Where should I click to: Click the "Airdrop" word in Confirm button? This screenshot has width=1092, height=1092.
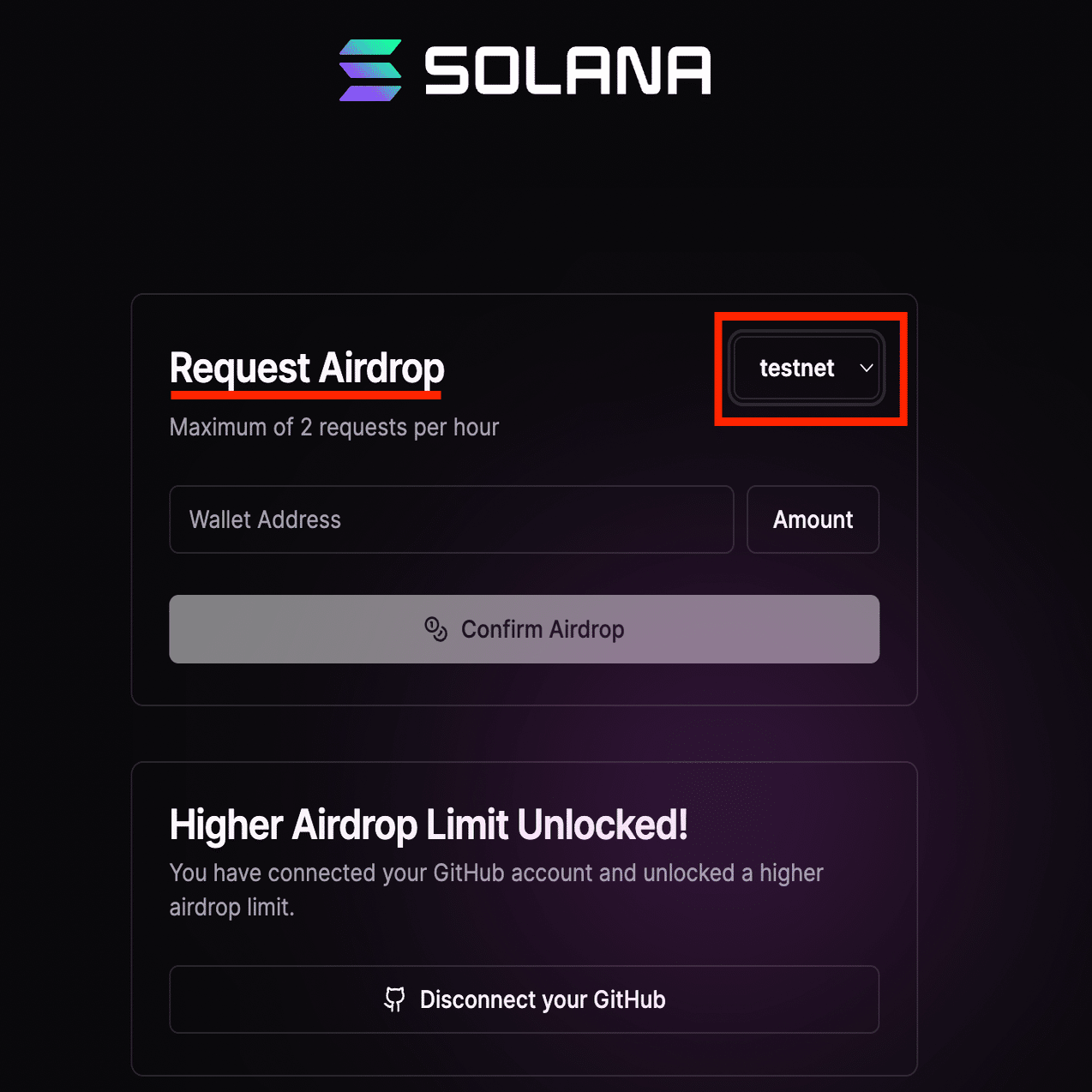click(586, 629)
